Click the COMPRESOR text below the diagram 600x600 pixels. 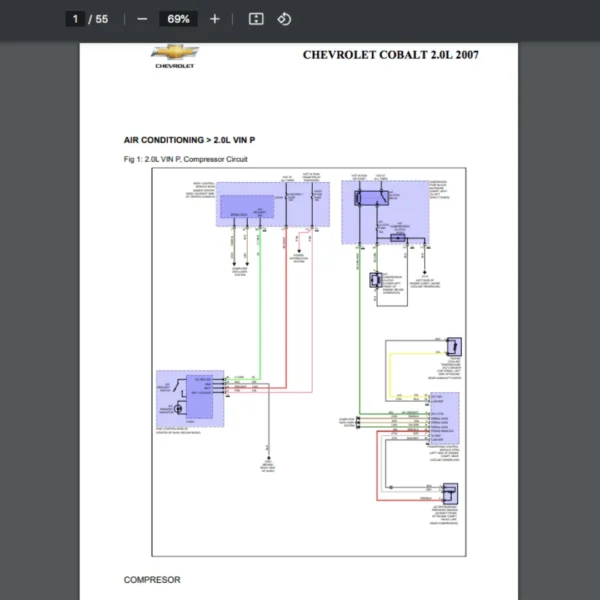click(x=152, y=580)
